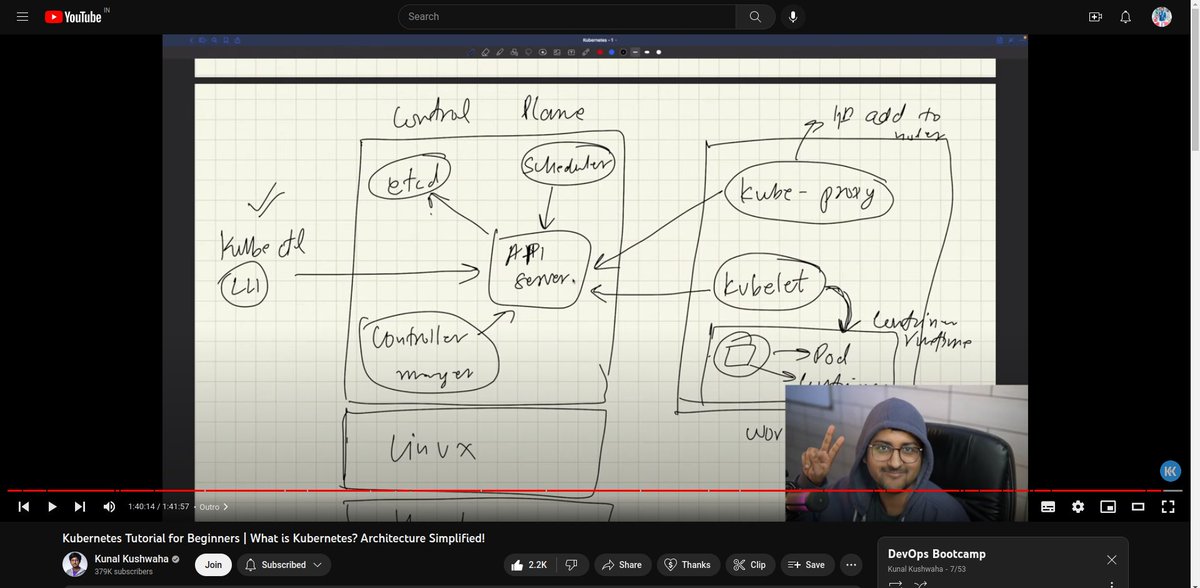The width and height of the screenshot is (1200, 588).
Task: Open the Kunal Kushwaha channel name link
Action: tap(131, 559)
